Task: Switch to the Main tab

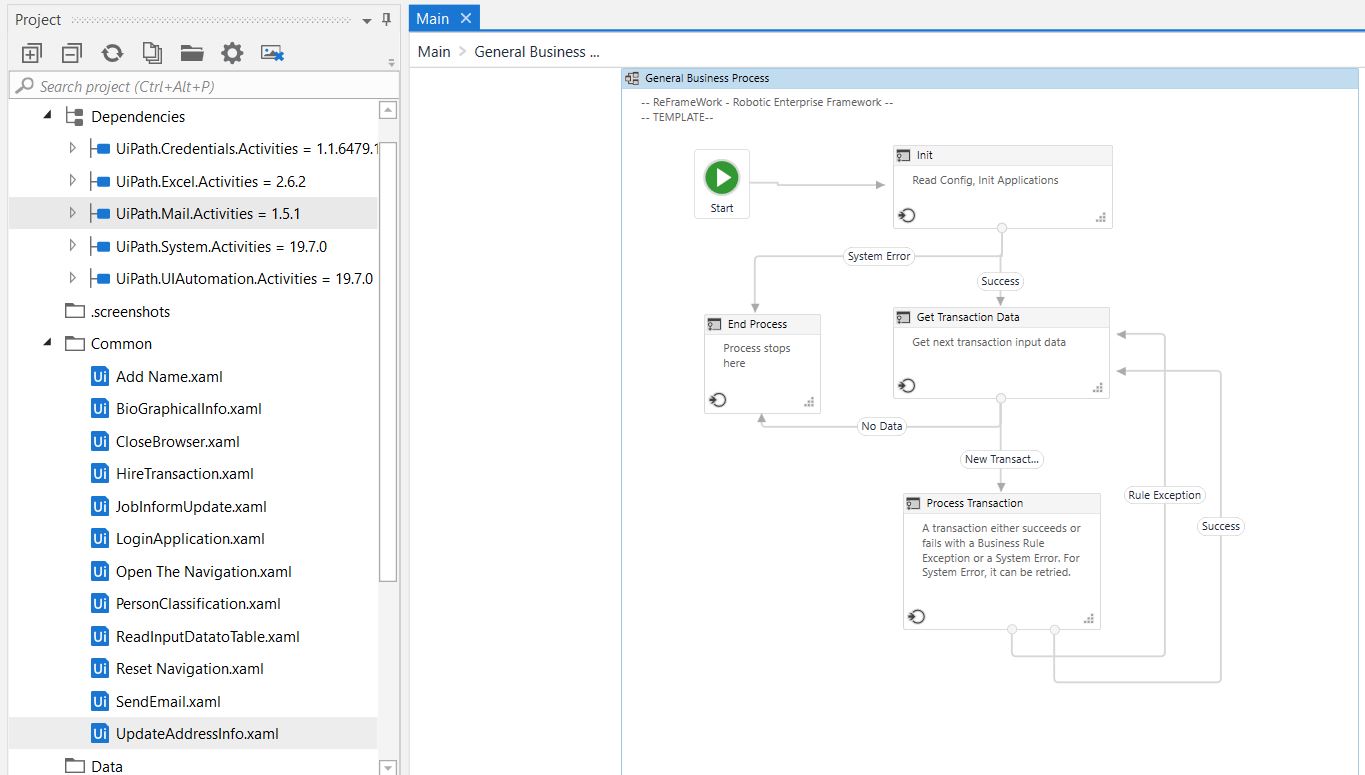Action: tap(433, 18)
